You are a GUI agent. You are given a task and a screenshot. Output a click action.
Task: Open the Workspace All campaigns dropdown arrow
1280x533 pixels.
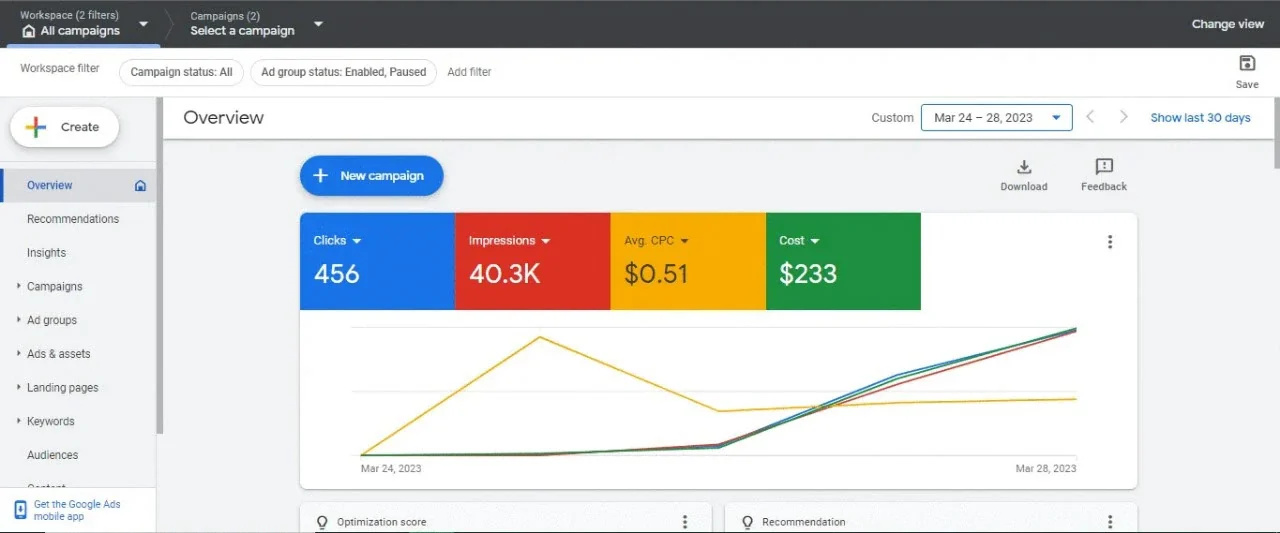click(x=143, y=23)
